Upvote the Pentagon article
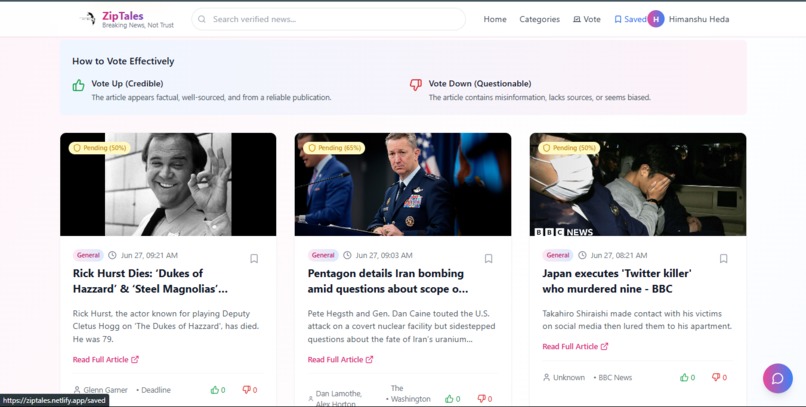Image resolution: width=806 pixels, height=407 pixels. tap(452, 399)
